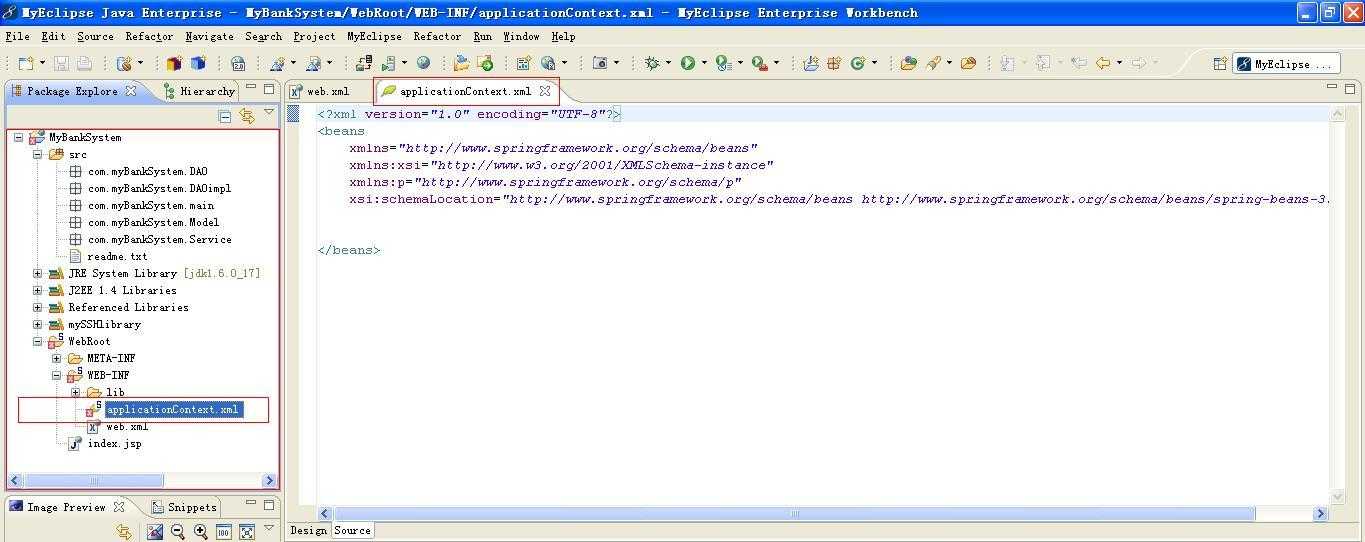Open the web browser globe icon

coord(424,63)
